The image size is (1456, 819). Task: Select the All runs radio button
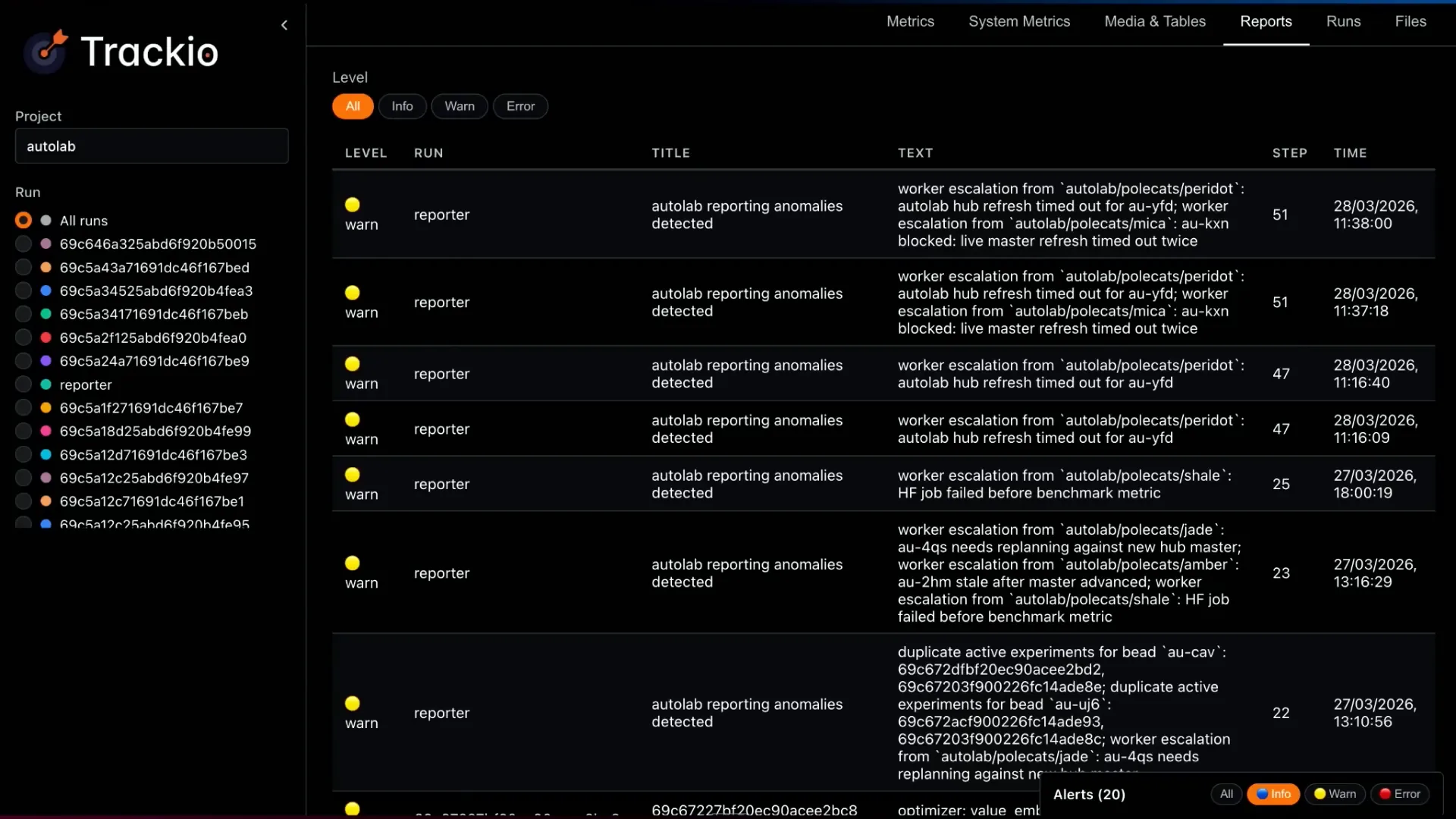pyautogui.click(x=24, y=220)
